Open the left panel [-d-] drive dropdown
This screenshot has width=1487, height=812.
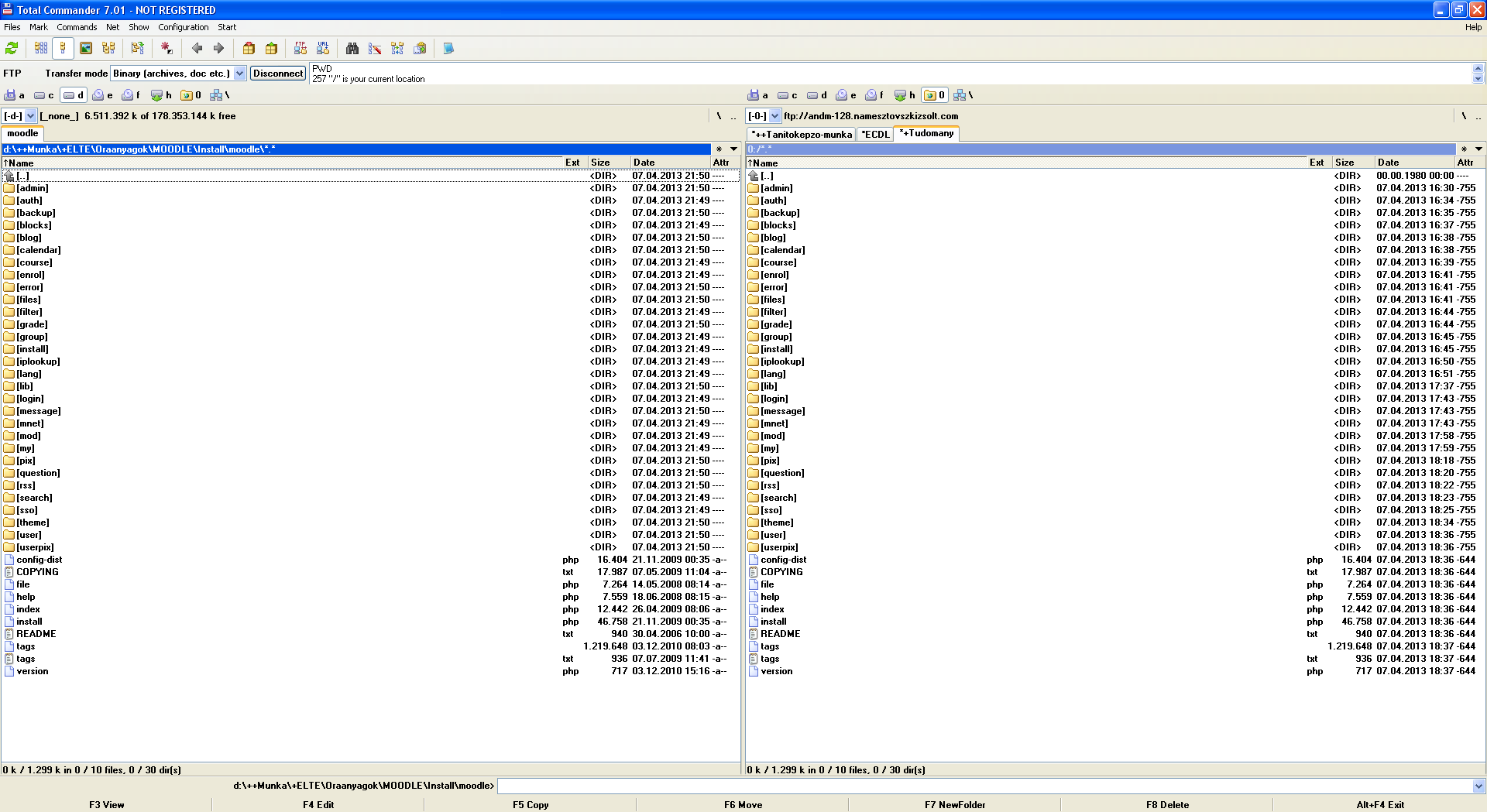tap(31, 116)
